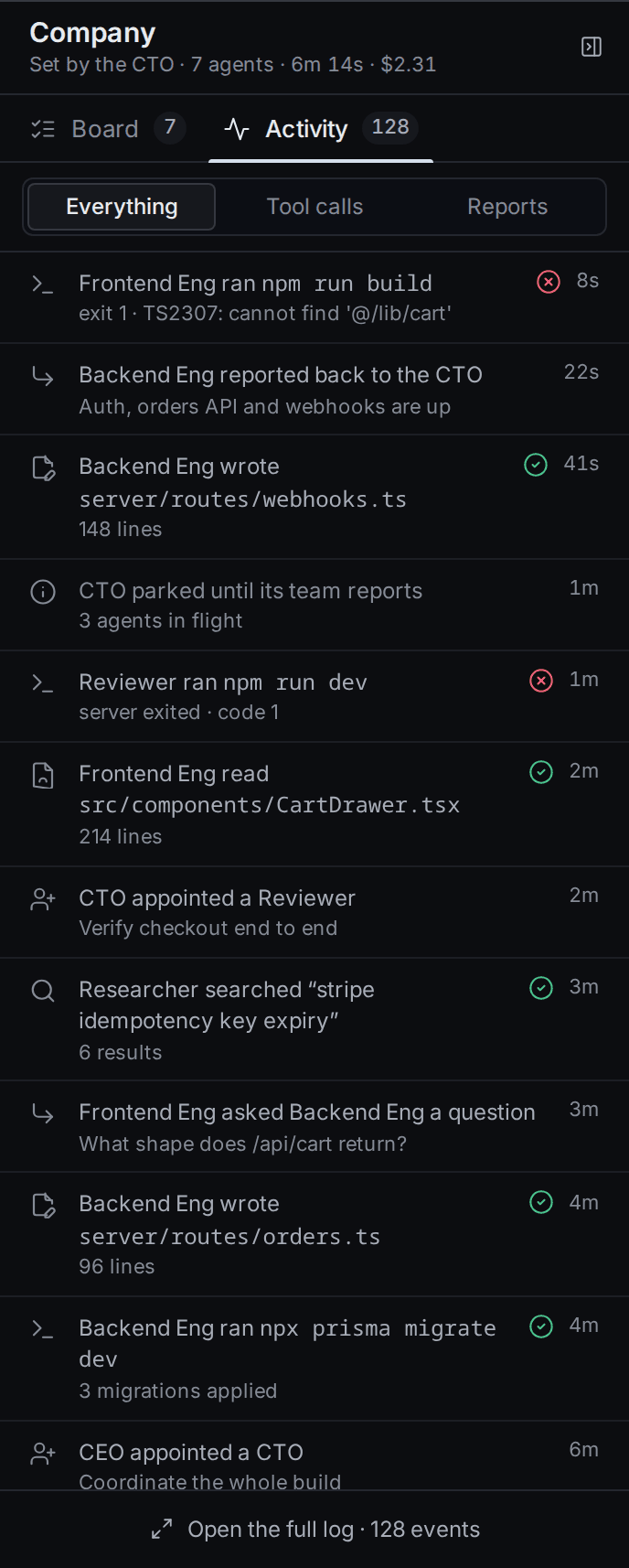Click the expand arrows icon in the footer
Screen dimensions: 629x1568
click(x=162, y=1529)
